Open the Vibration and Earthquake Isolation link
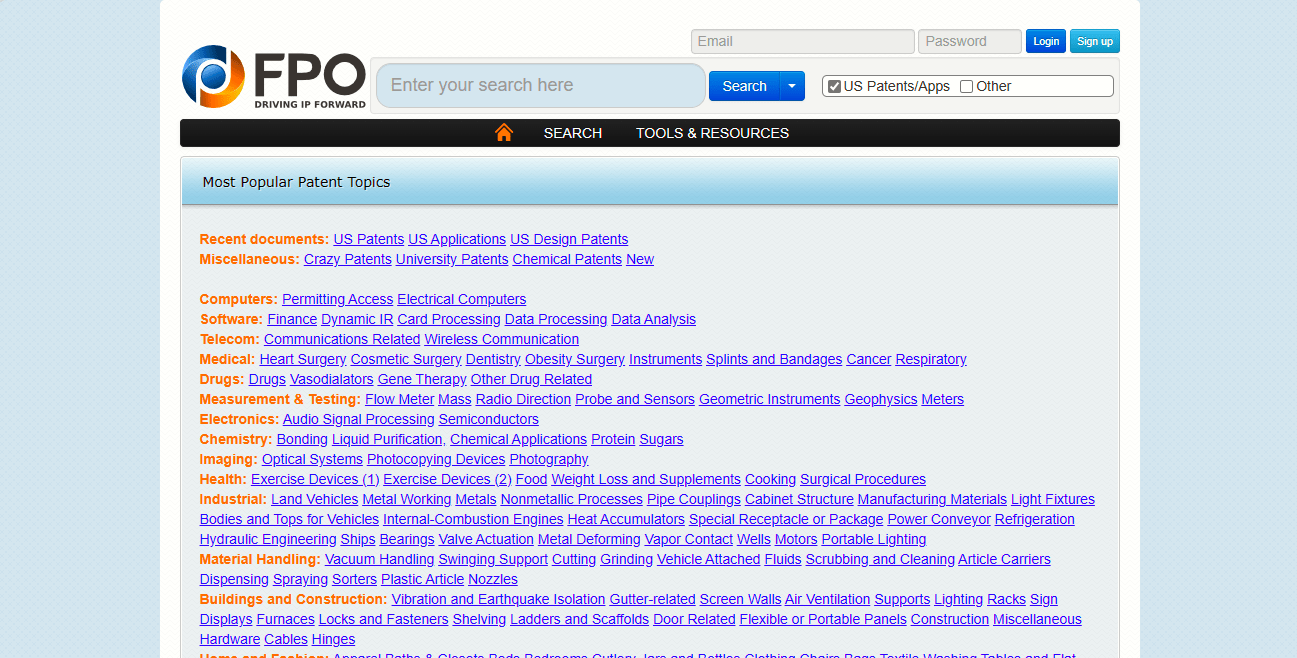Screen dimensions: 1297x658 click(498, 599)
